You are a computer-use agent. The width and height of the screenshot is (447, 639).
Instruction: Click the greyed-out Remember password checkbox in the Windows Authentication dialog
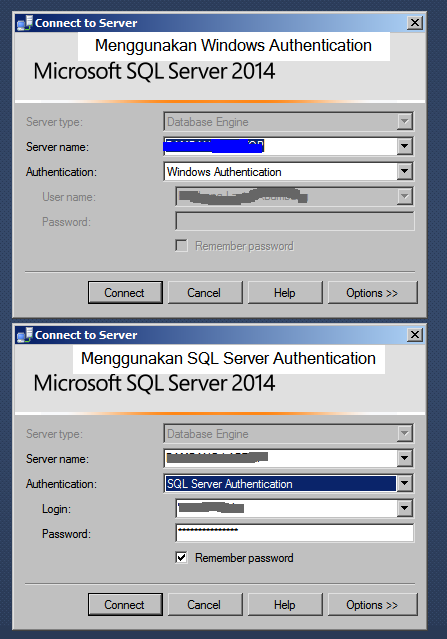coord(181,245)
